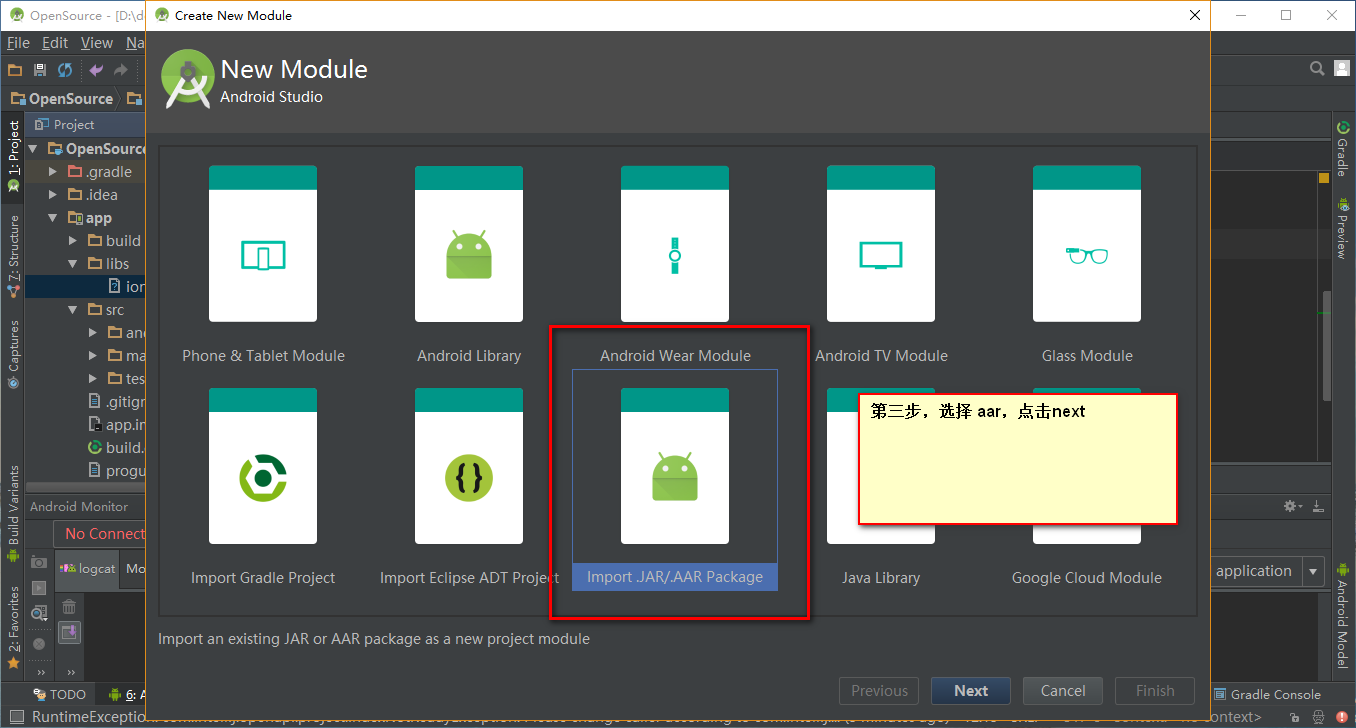Viewport: 1356px width, 728px height.
Task: Open the Captures side tab
Action: pos(13,353)
